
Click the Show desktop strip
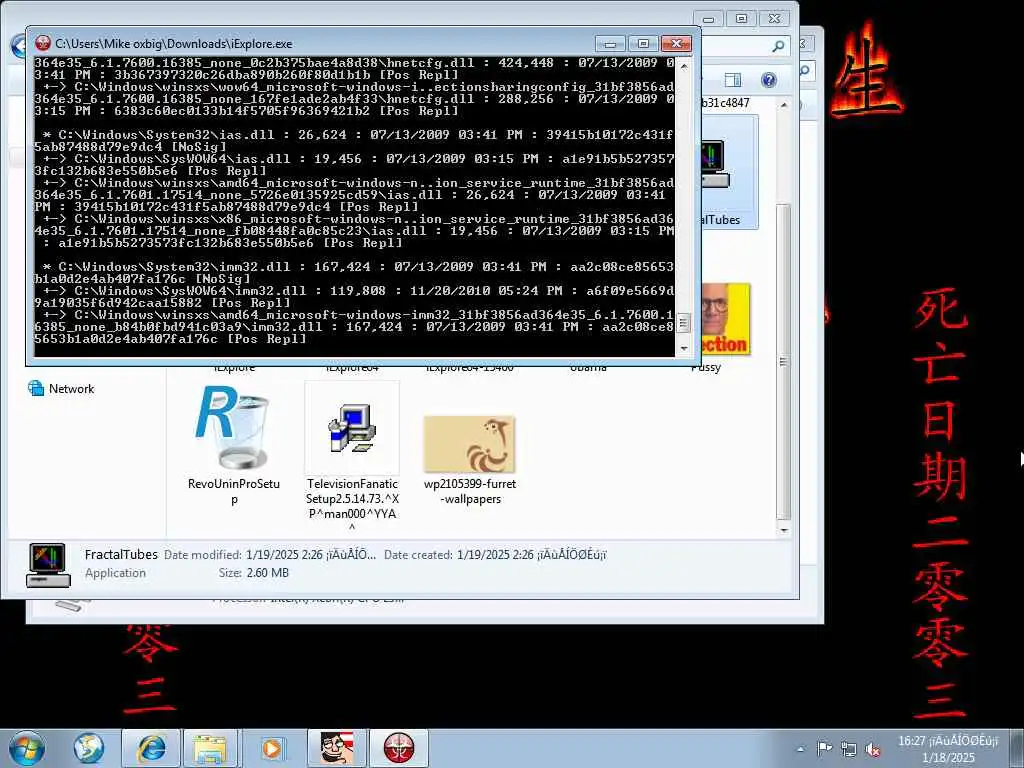(x=1018, y=748)
